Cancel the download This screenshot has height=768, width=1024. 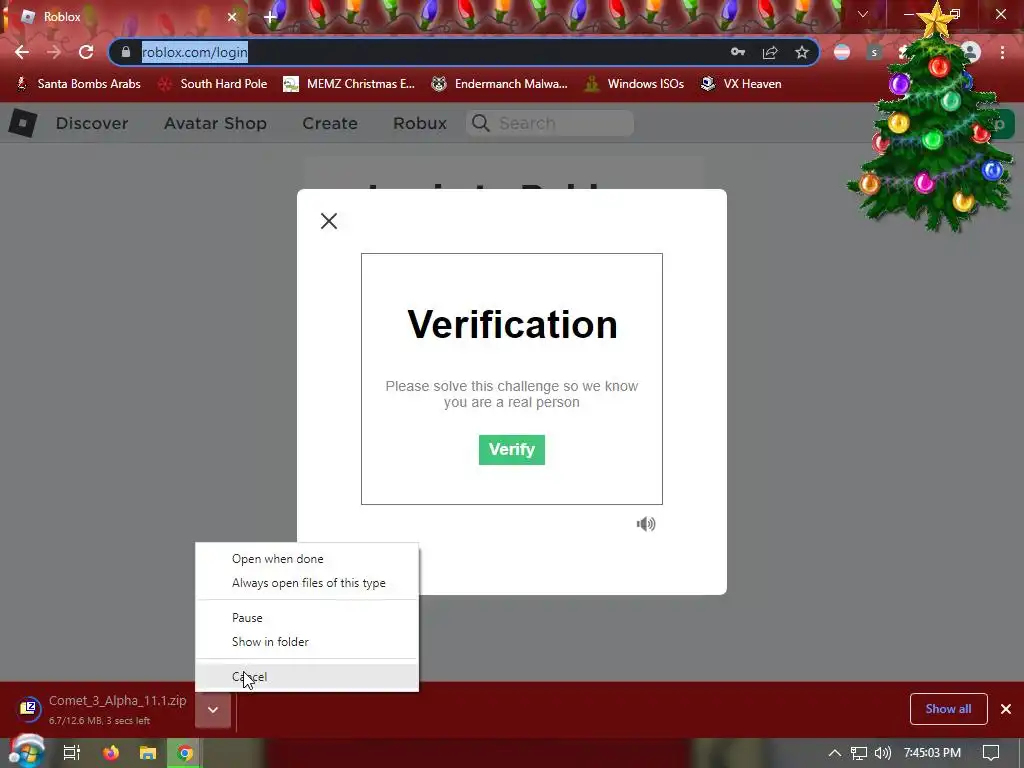tap(307, 677)
